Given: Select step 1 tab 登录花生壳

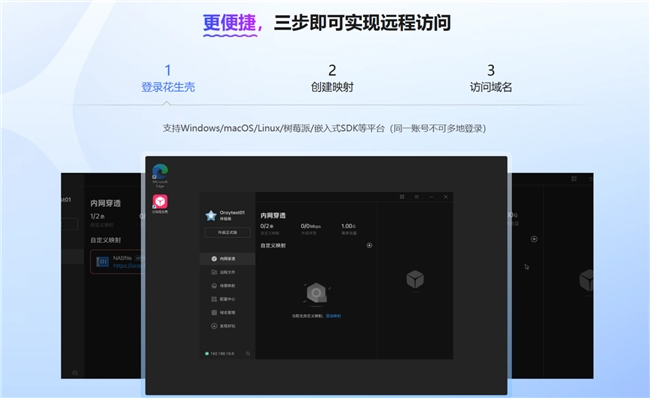Looking at the screenshot, I should tap(168, 78).
